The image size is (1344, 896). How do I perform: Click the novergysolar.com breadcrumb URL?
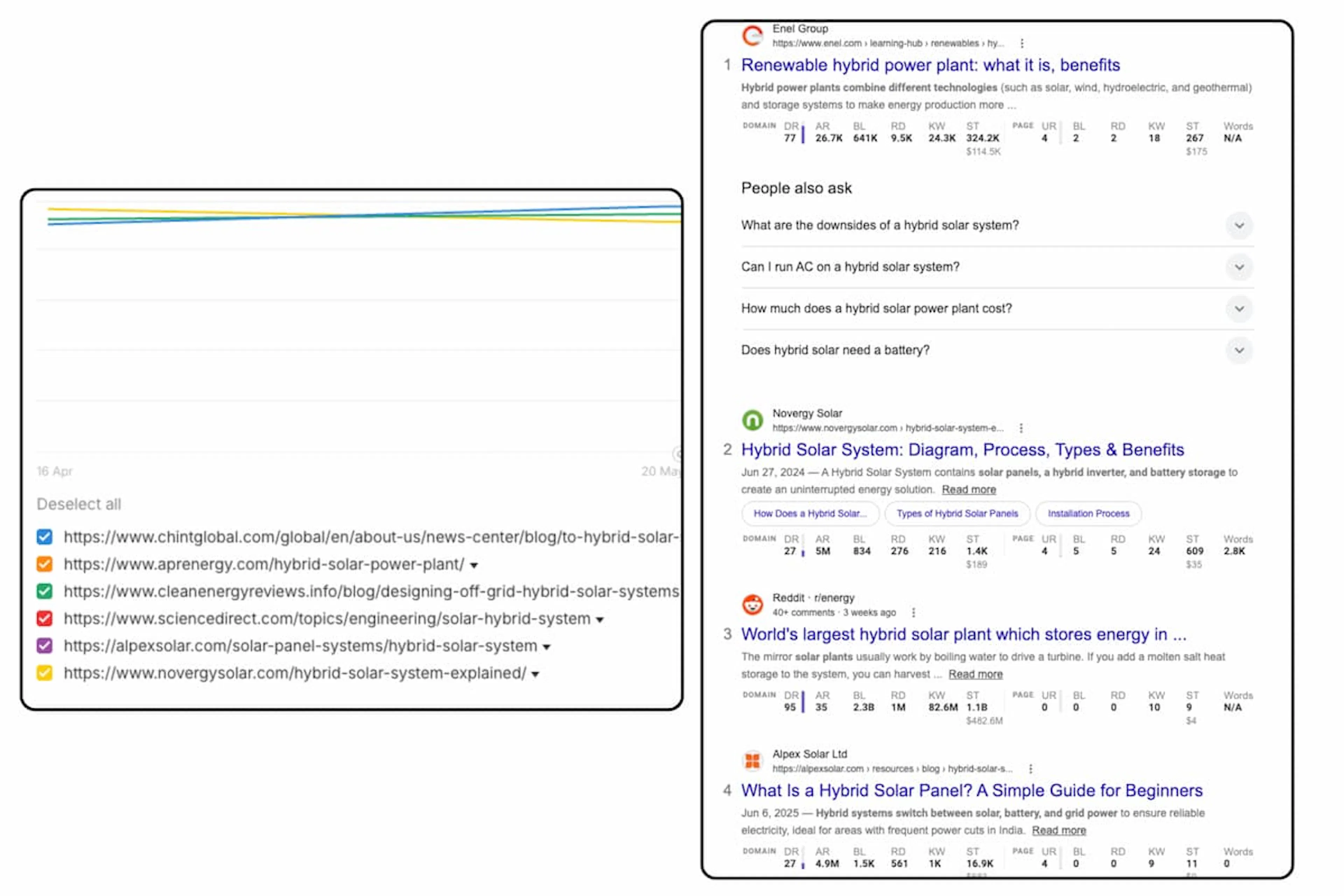tap(888, 428)
